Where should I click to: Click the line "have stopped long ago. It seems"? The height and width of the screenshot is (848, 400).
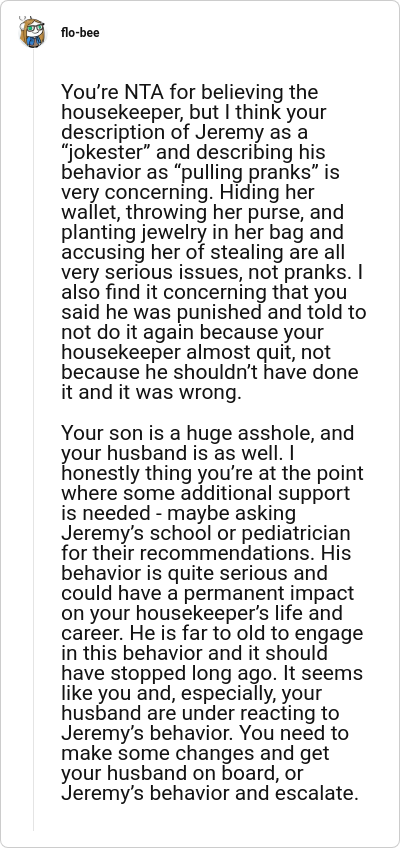(x=212, y=674)
